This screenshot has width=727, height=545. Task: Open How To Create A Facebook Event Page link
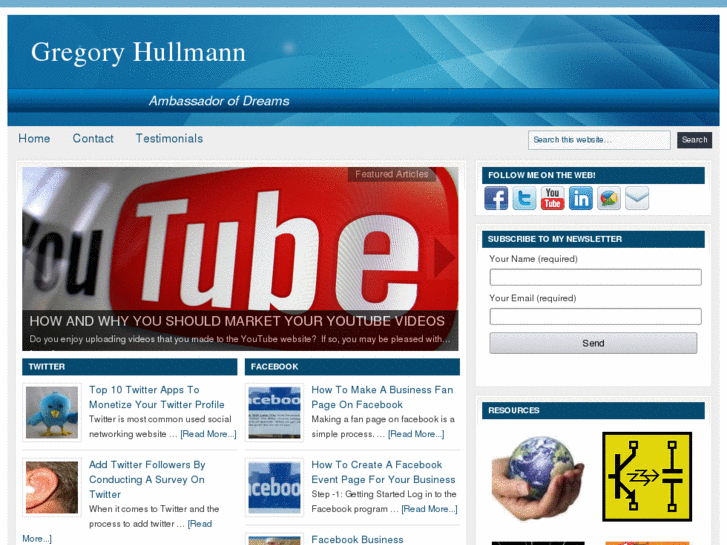coord(383,472)
